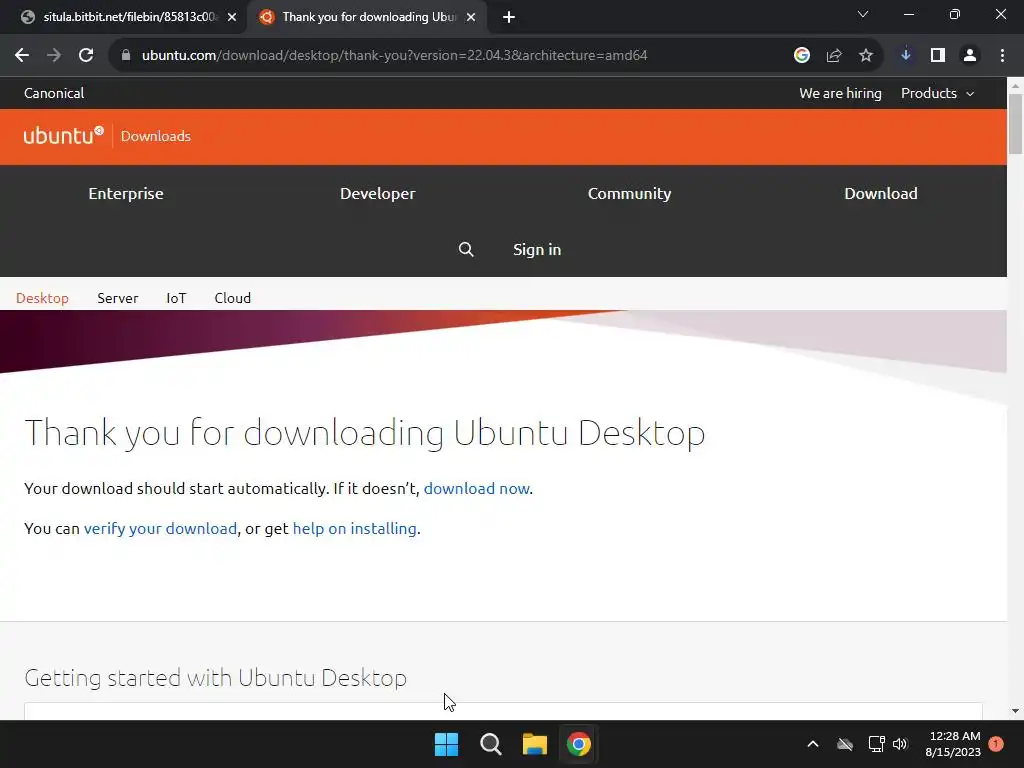The height and width of the screenshot is (768, 1024).
Task: Select the Cloud sub-navigation tab
Action: pyautogui.click(x=232, y=298)
